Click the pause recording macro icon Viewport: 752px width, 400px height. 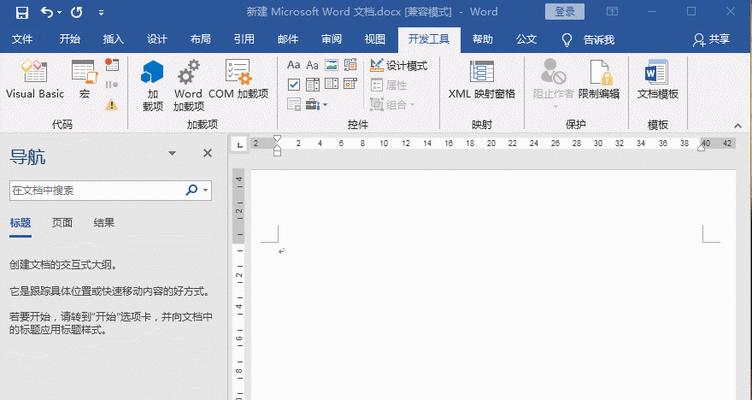[x=112, y=85]
